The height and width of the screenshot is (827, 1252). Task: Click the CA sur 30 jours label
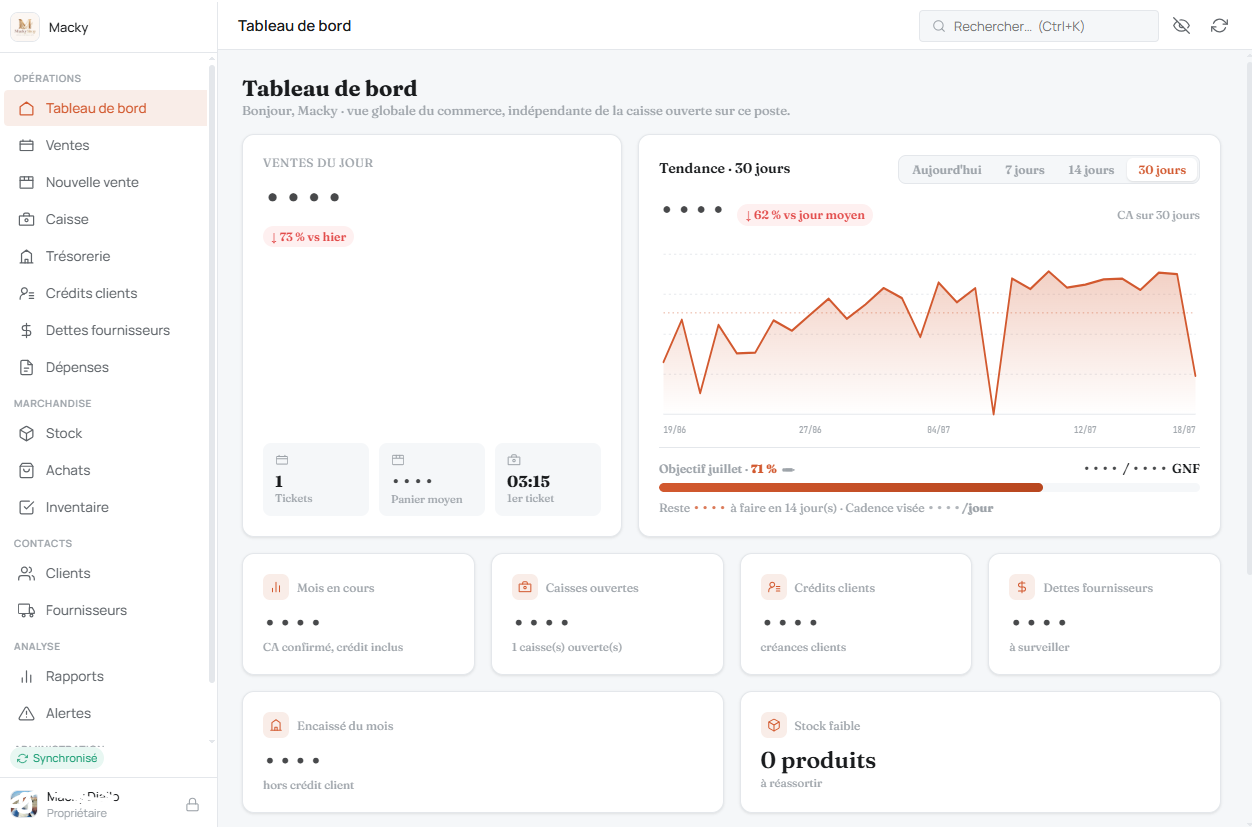tap(1158, 215)
